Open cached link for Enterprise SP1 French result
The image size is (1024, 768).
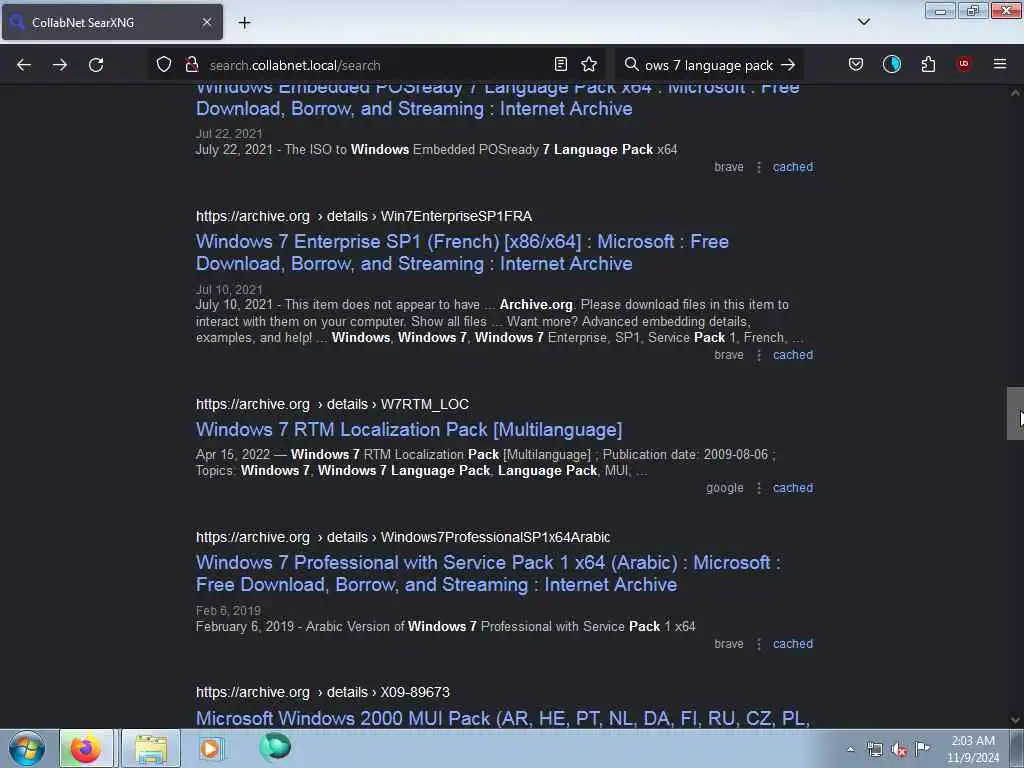click(793, 355)
